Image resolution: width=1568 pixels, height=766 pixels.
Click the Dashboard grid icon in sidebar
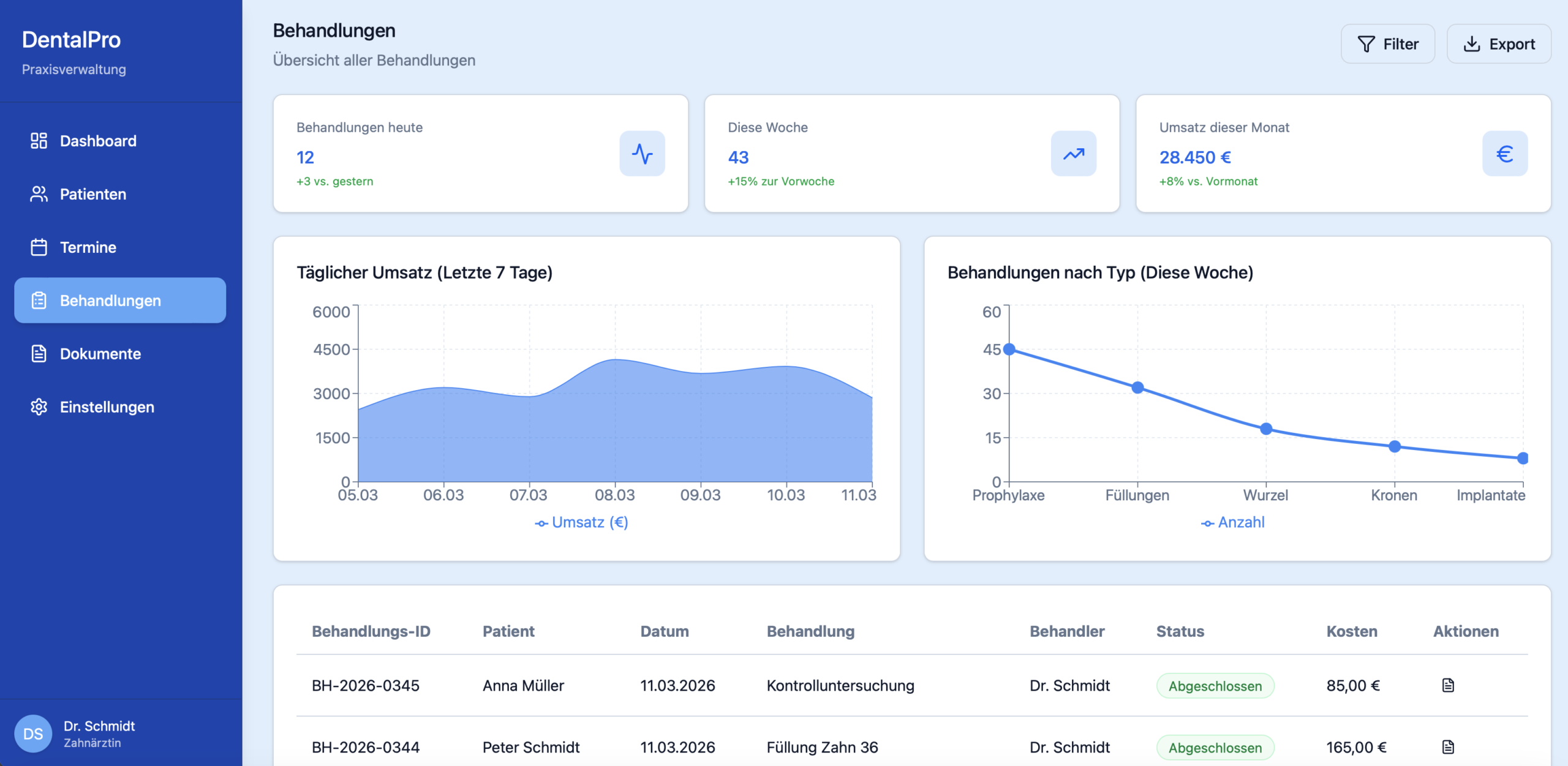39,141
